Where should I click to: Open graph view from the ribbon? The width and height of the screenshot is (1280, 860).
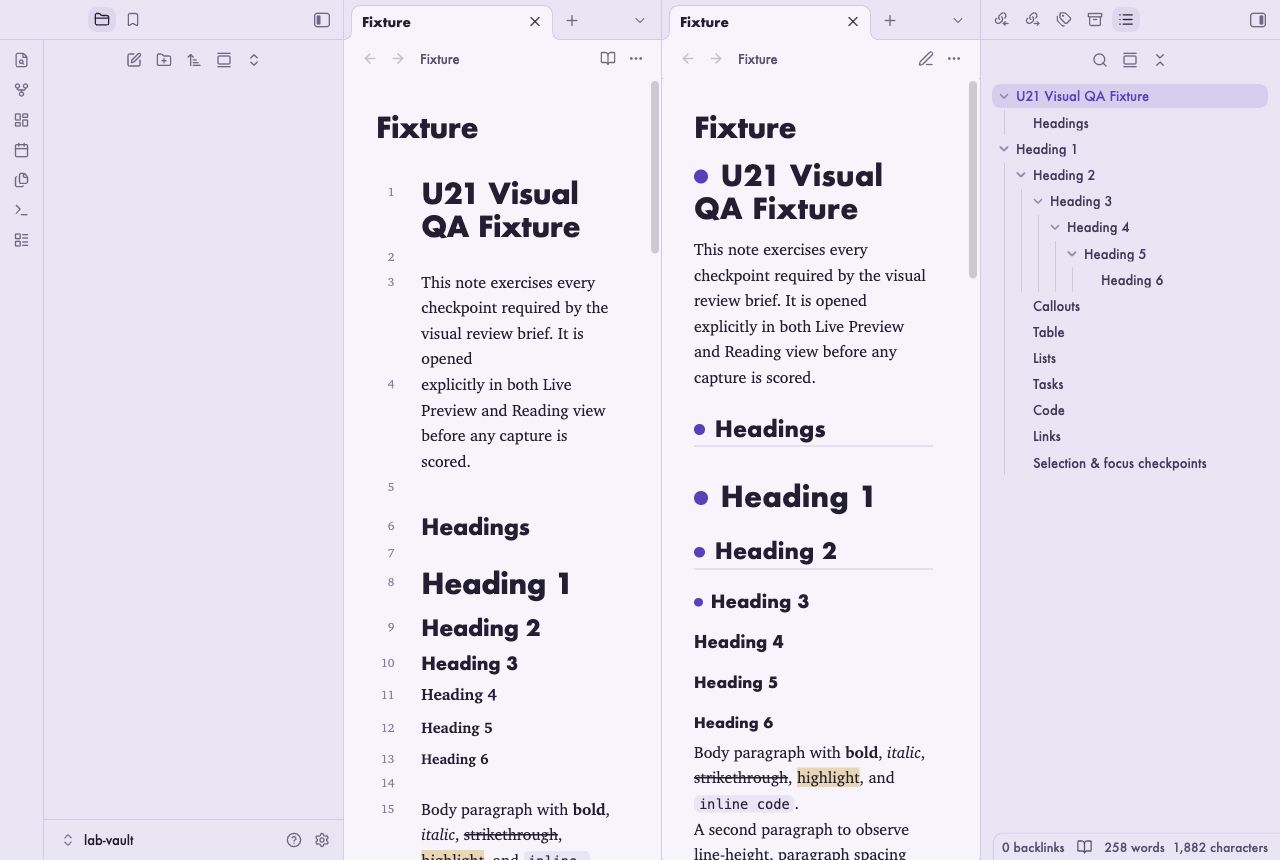coord(22,90)
